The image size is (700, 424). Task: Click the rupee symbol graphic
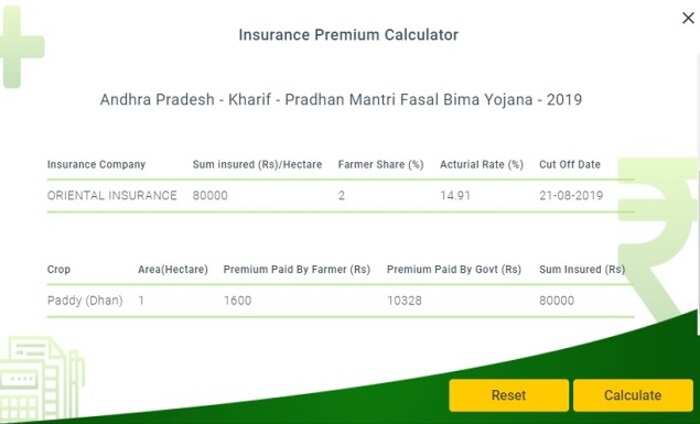(656, 239)
